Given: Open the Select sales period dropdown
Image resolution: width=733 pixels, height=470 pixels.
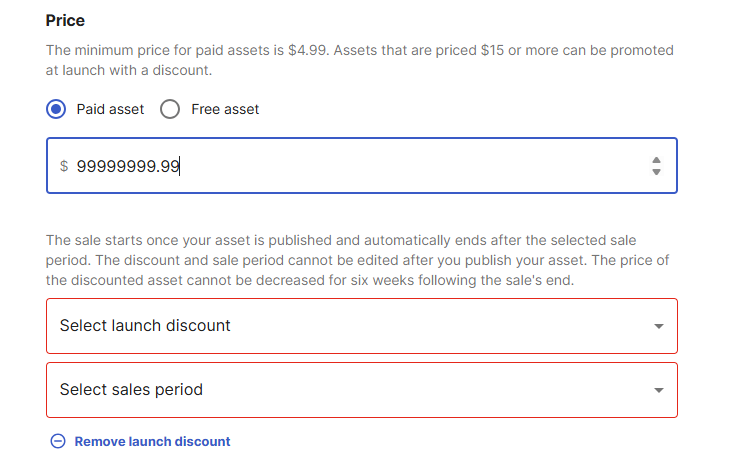Looking at the screenshot, I should point(362,390).
